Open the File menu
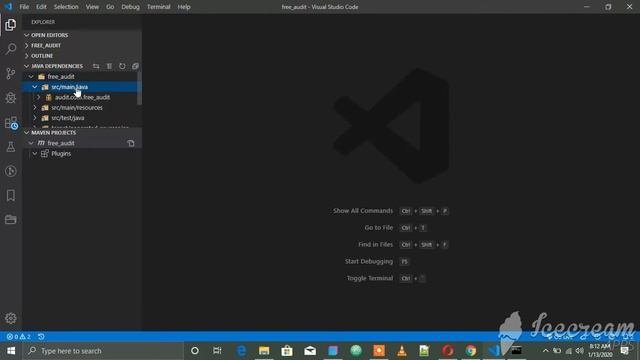This screenshot has width=640, height=360. pos(24,7)
